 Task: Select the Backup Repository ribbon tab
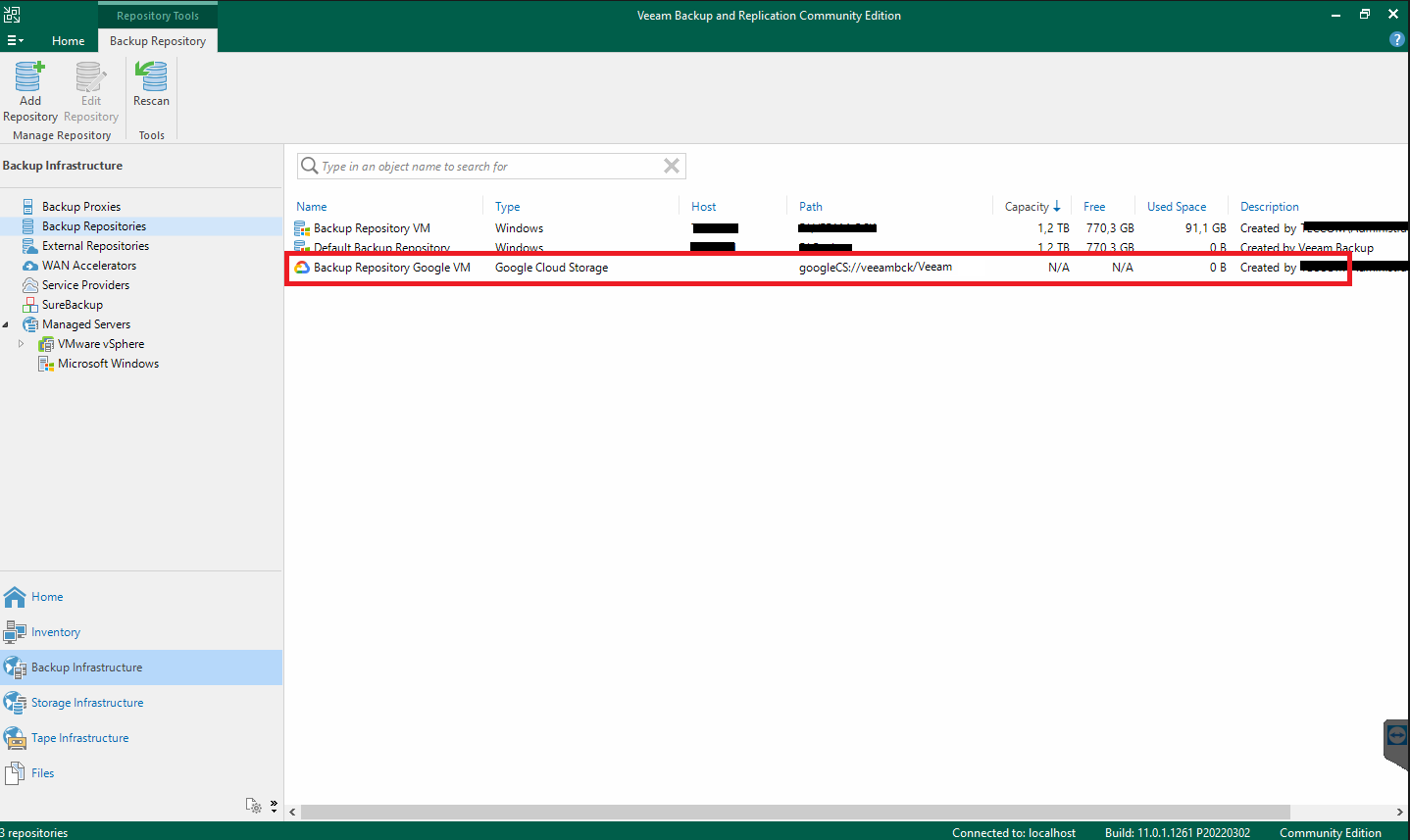(x=158, y=40)
